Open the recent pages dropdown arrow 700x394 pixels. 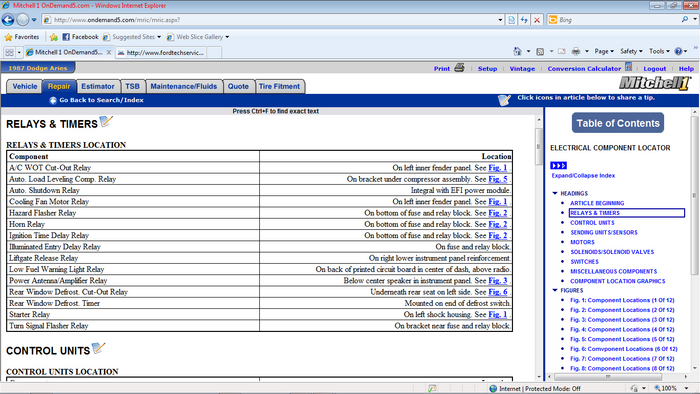[34, 20]
